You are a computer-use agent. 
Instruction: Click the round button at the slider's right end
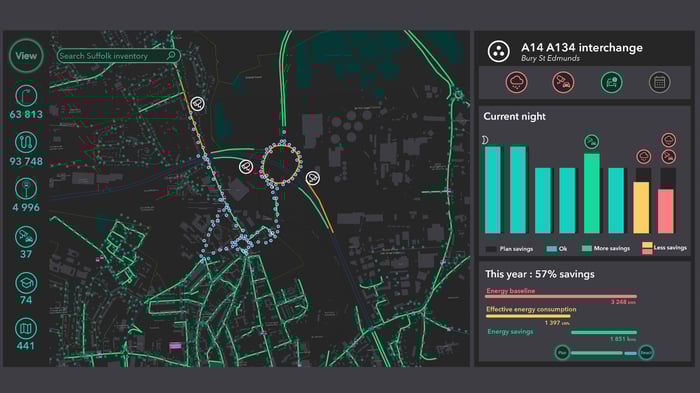[x=646, y=353]
